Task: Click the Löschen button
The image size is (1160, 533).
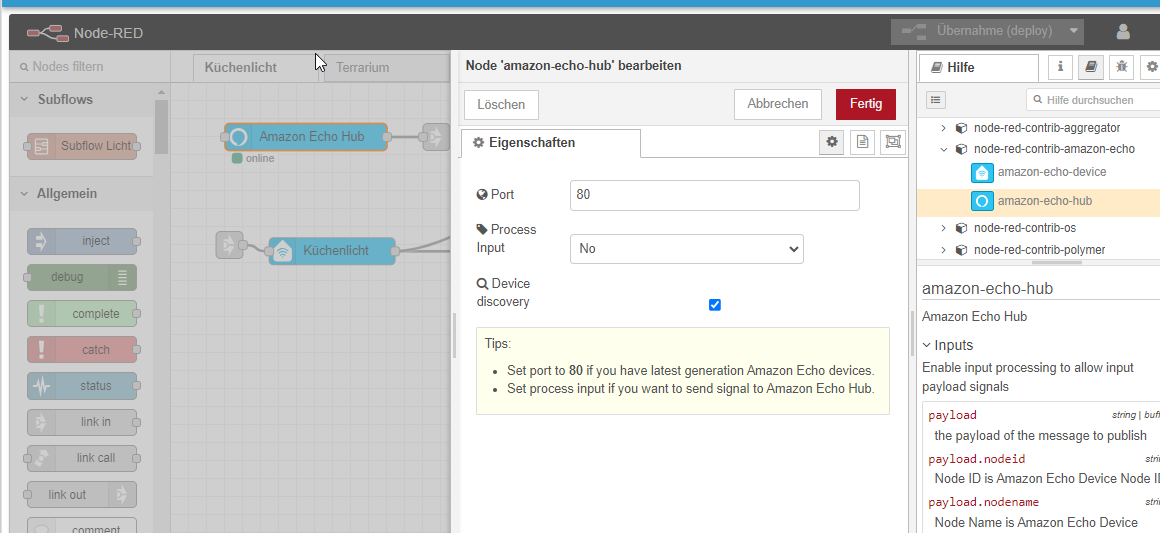Action: 501,104
